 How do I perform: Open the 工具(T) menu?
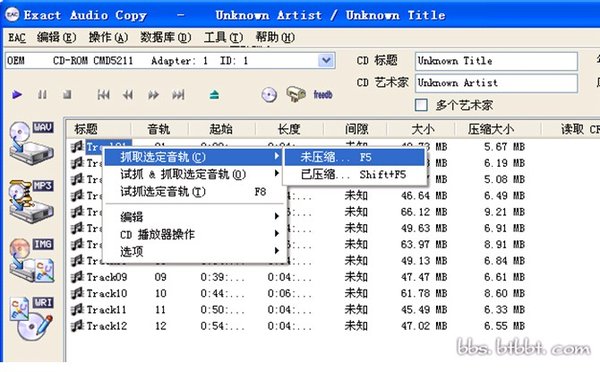223,38
